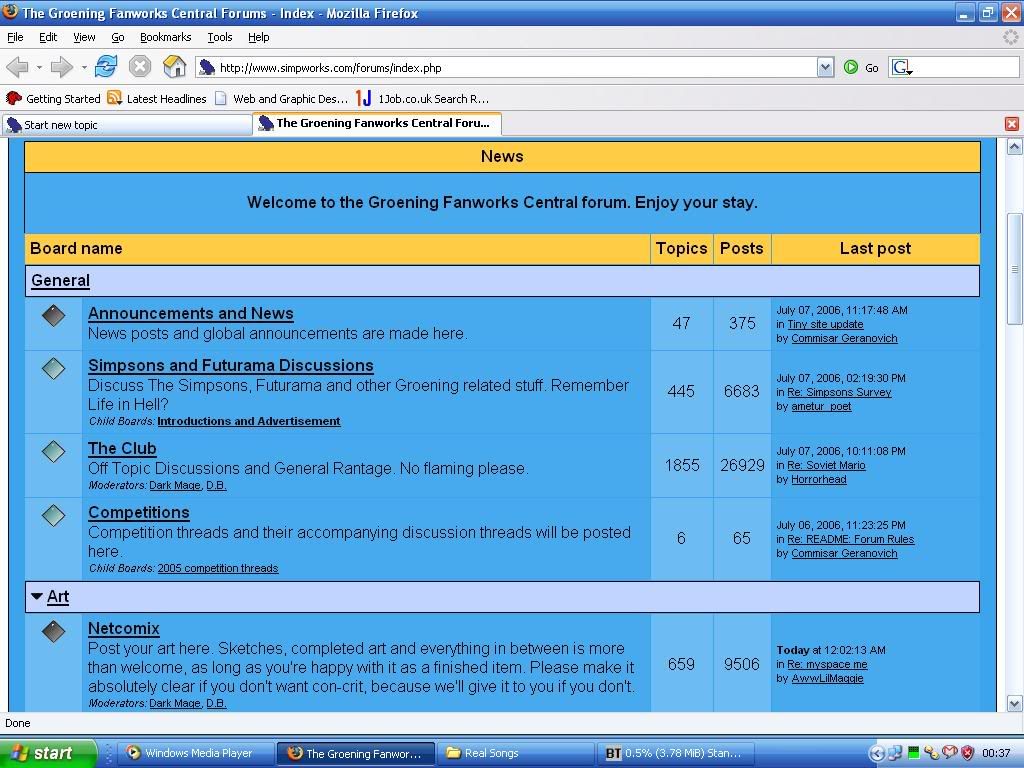Click the board icon beside Netcomix
The width and height of the screenshot is (1024, 768).
click(x=53, y=631)
